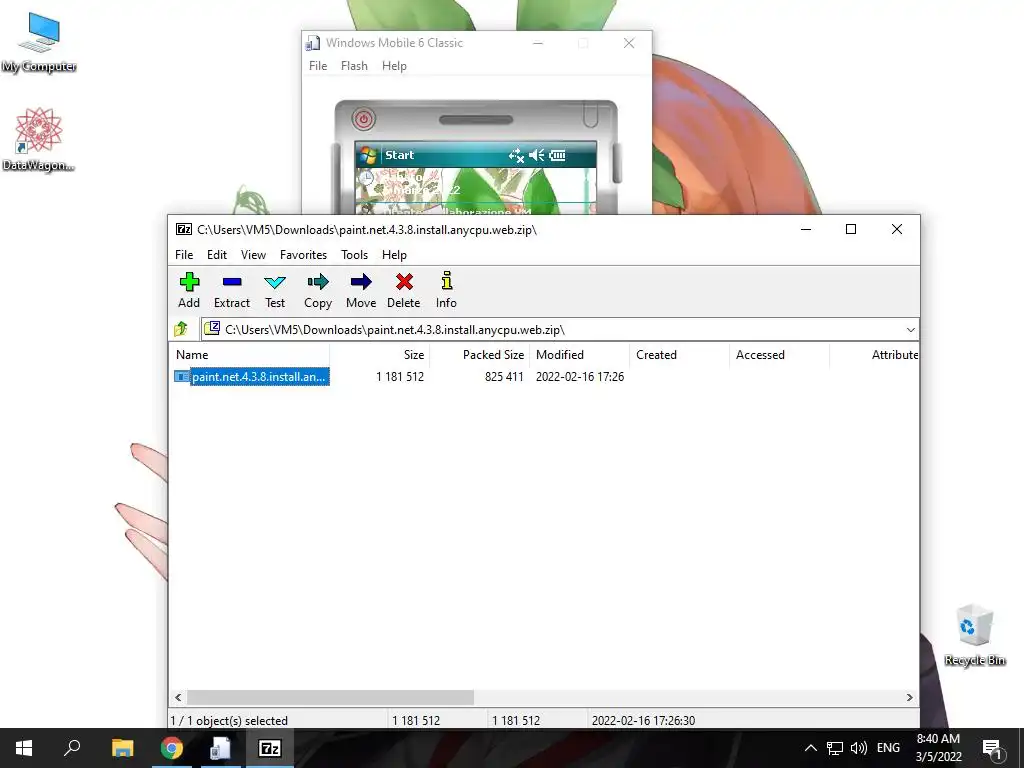The height and width of the screenshot is (768, 1024).
Task: Click the 825 411 packed size cell
Action: 504,377
